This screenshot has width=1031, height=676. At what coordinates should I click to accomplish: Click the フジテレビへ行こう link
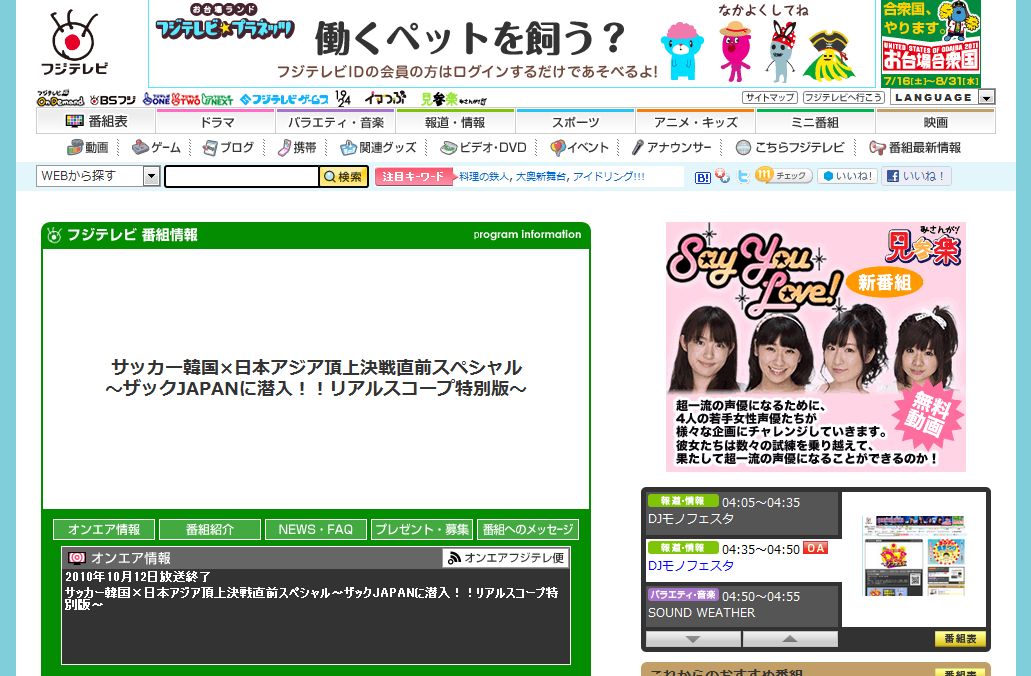[844, 97]
